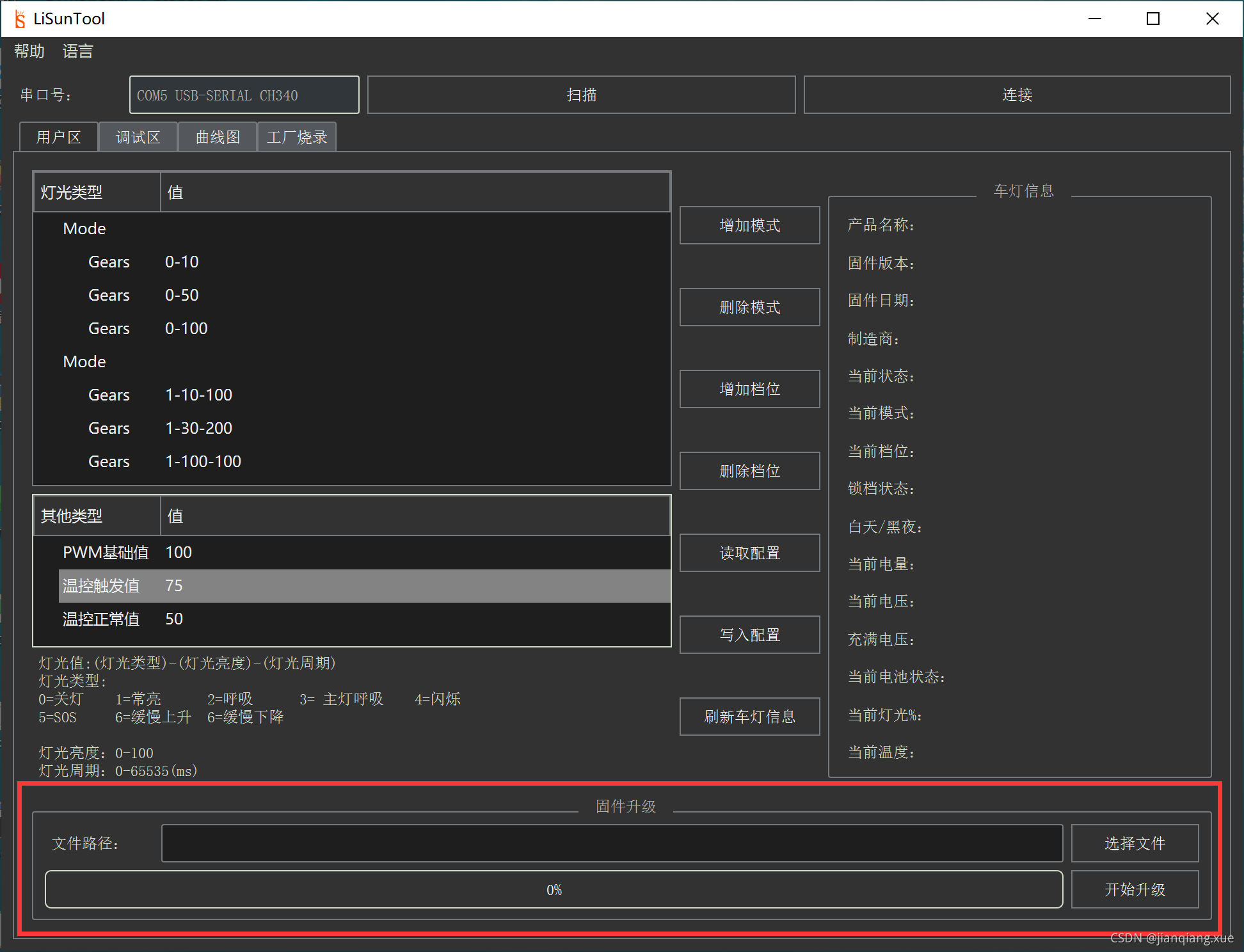Select the Gears 0-50 row
The height and width of the screenshot is (952, 1244).
[365, 295]
